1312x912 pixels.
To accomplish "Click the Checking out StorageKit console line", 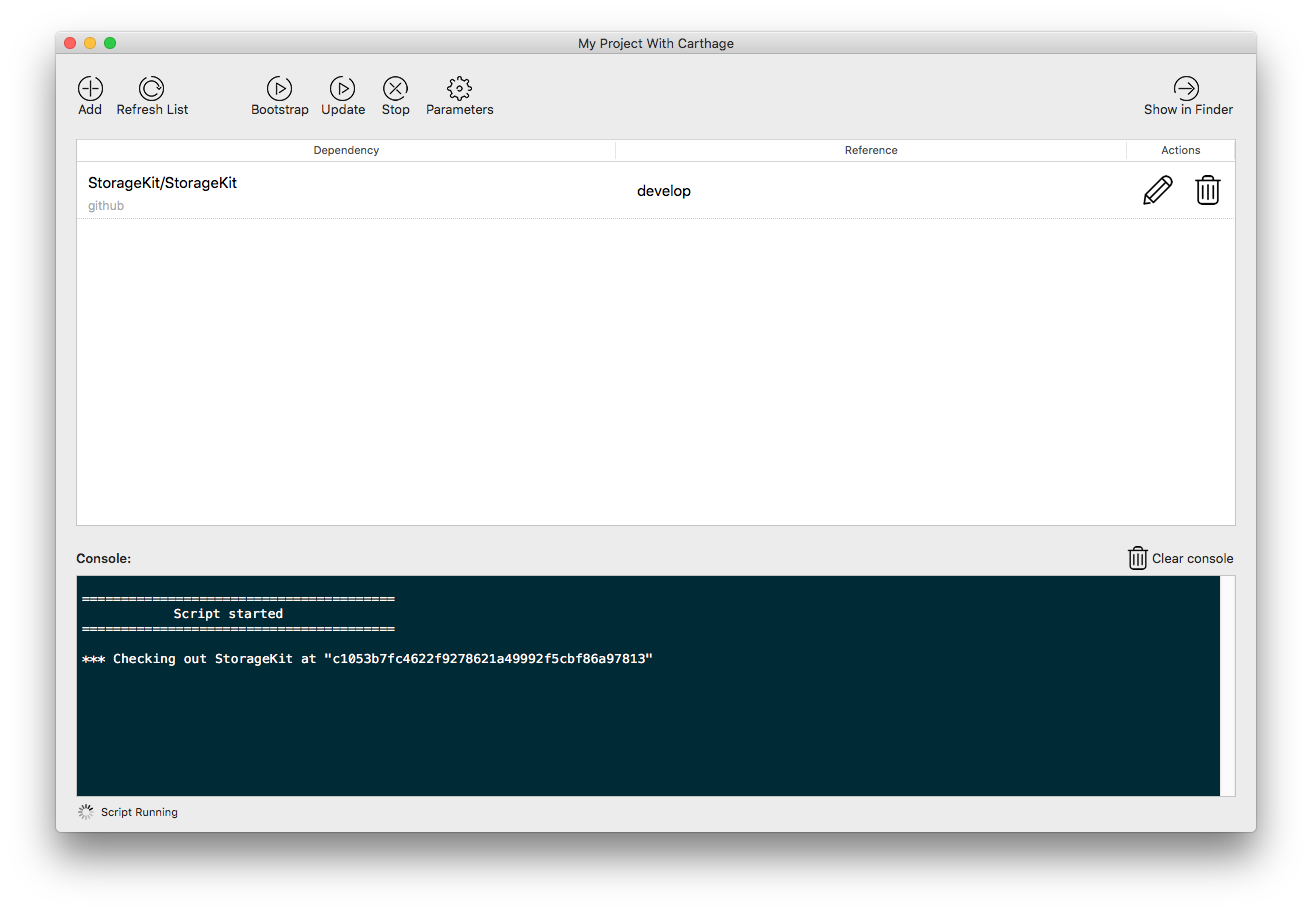I will 367,659.
